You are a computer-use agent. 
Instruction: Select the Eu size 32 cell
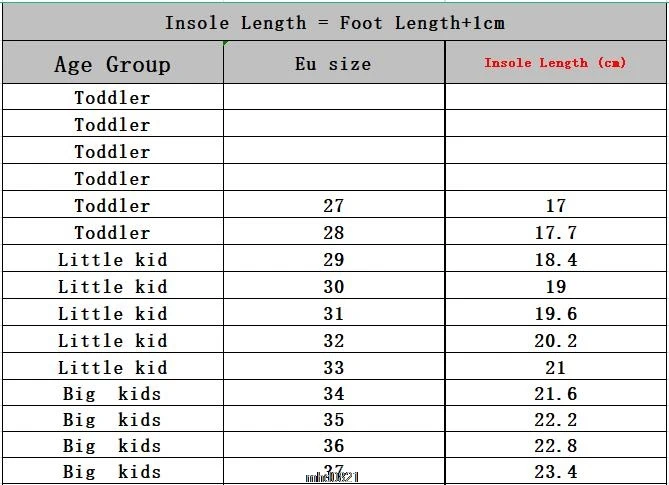pyautogui.click(x=333, y=341)
